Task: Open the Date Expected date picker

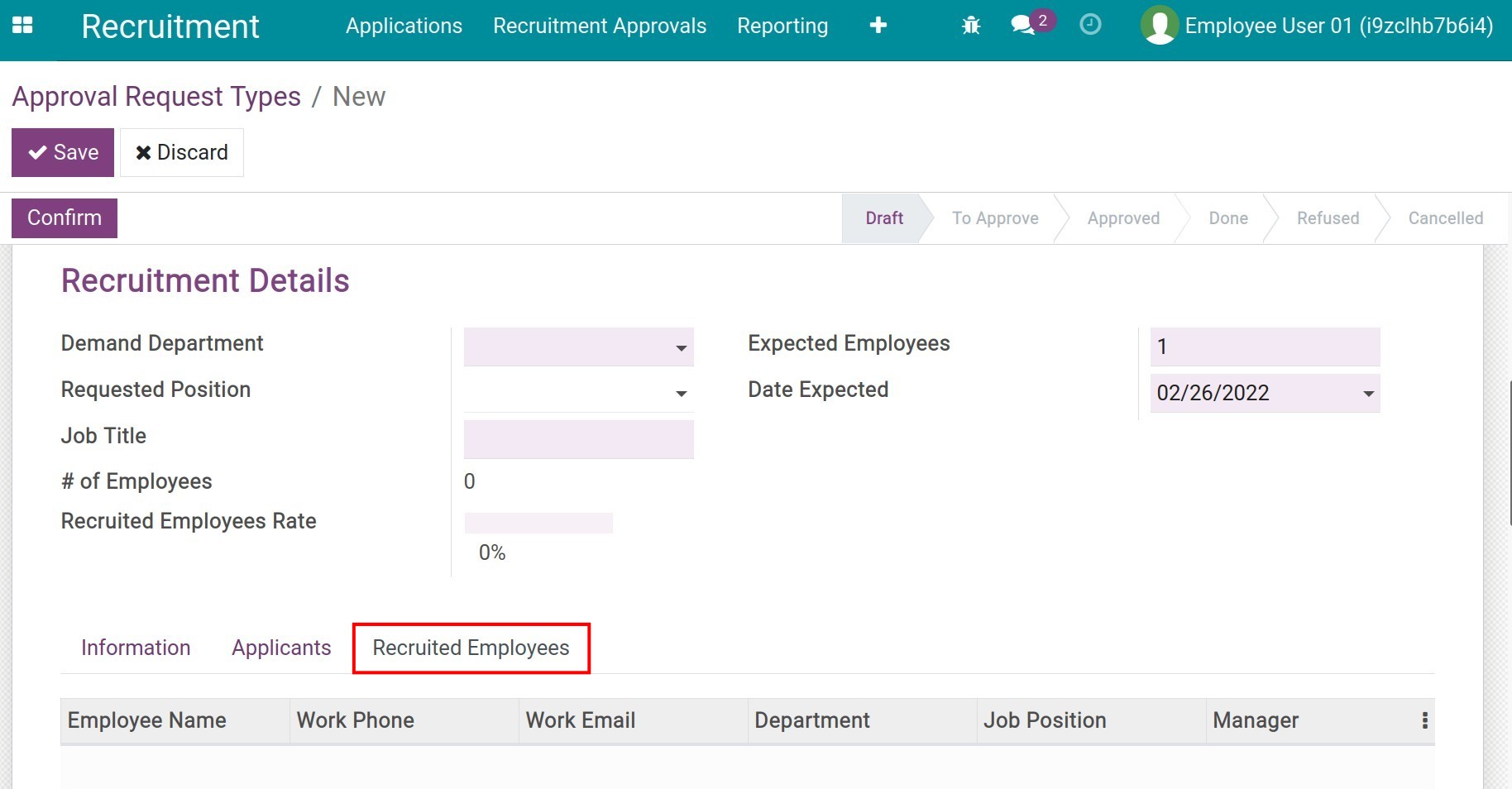Action: click(1368, 394)
